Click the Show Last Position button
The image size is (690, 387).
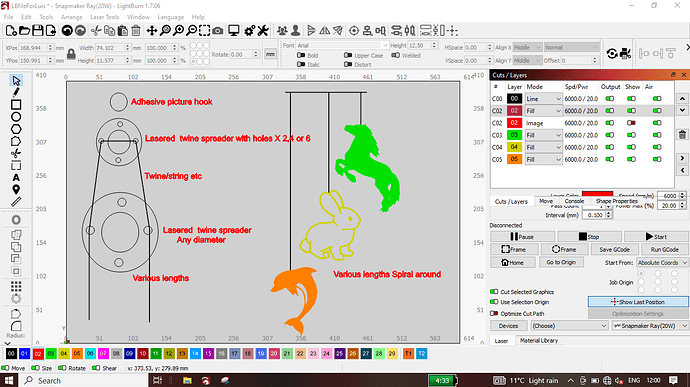pos(638,302)
